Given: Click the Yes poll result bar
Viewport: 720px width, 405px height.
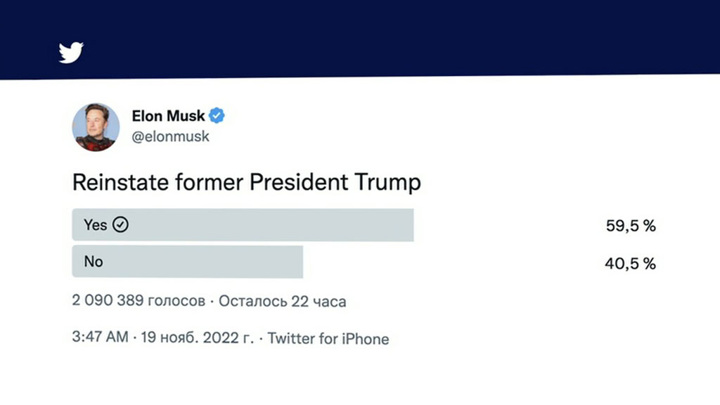Looking at the screenshot, I should coord(243,225).
